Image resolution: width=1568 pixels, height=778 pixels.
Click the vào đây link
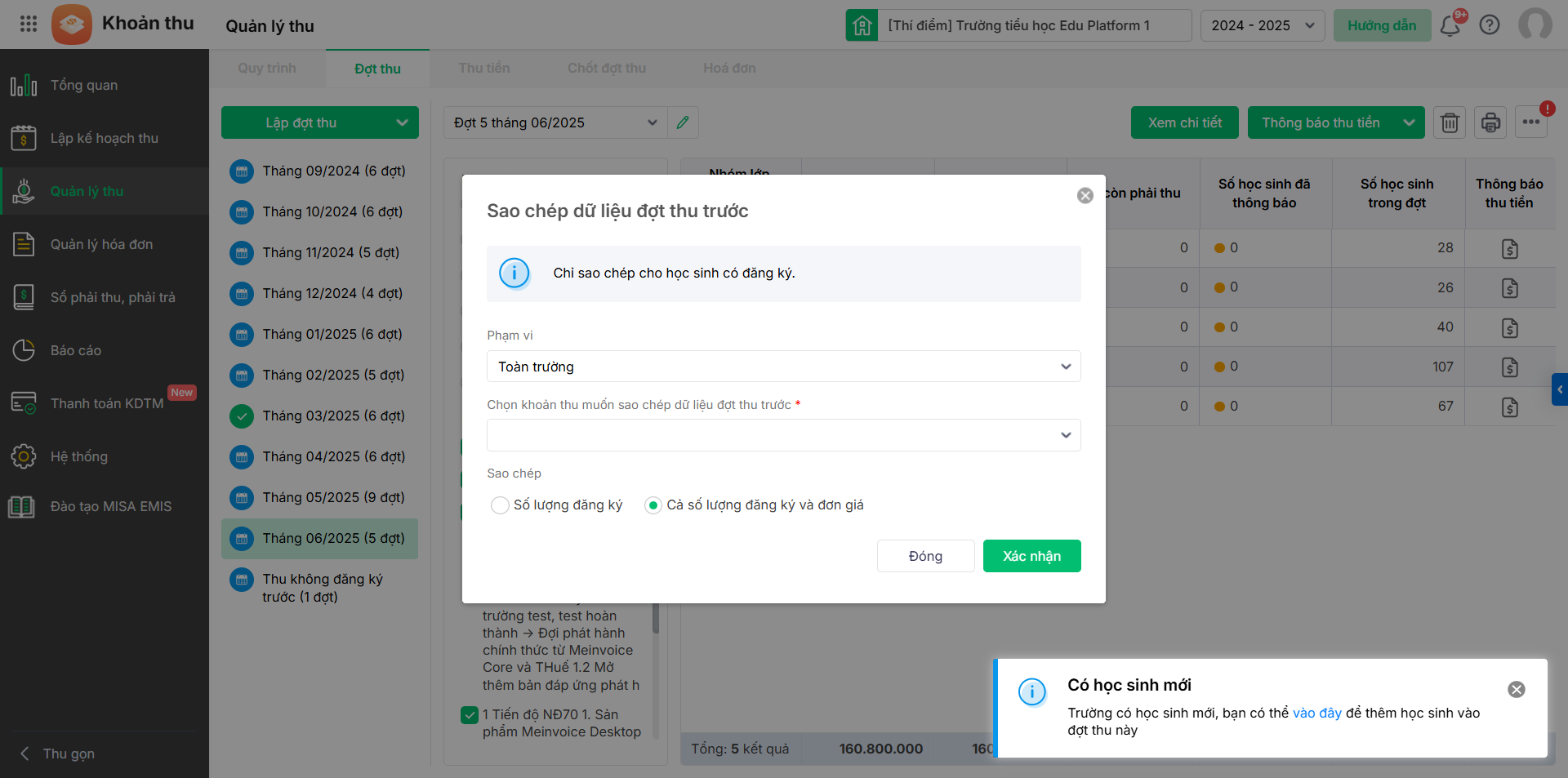coord(1316,713)
